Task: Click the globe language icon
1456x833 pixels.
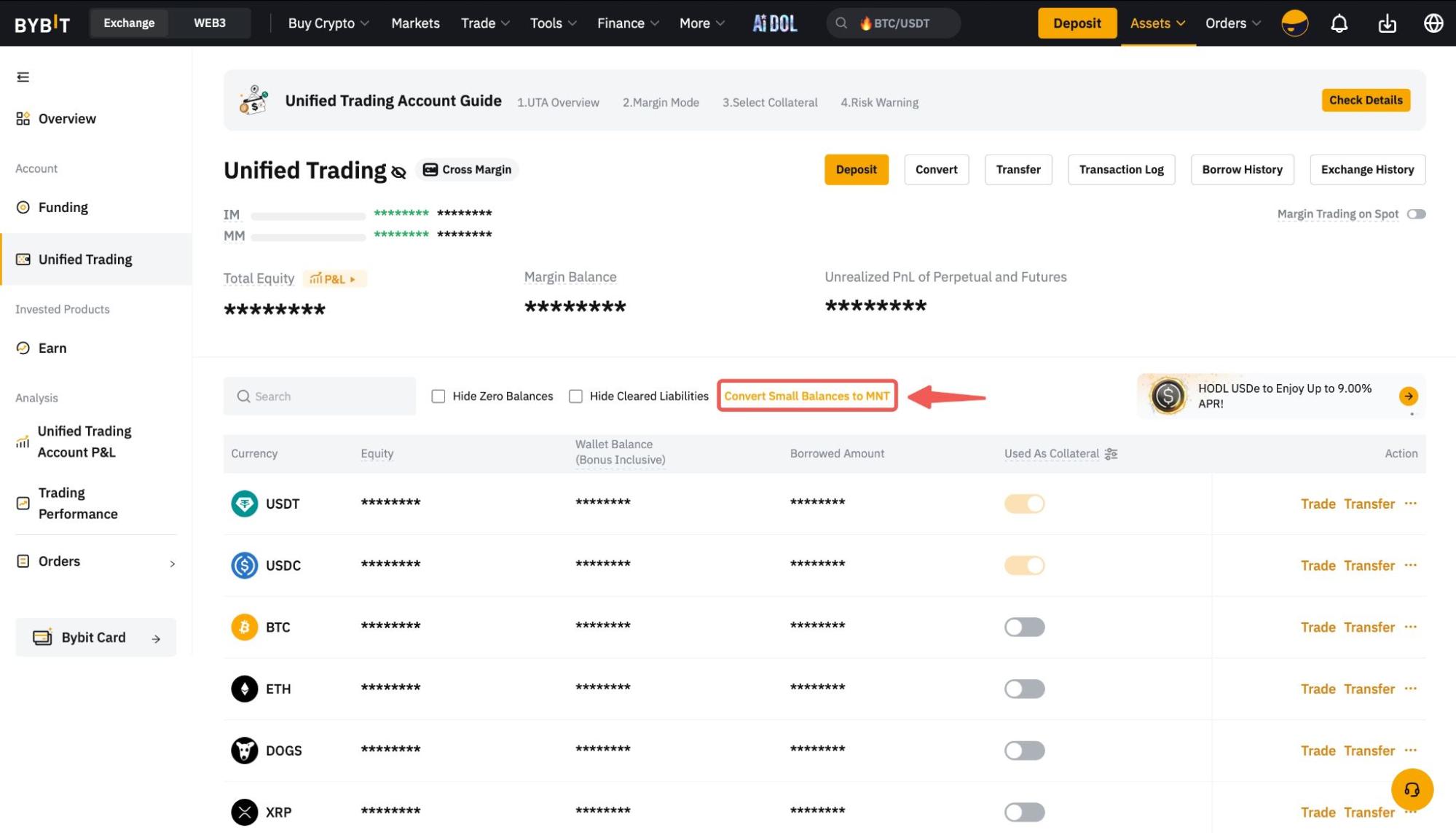Action: pos(1433,23)
